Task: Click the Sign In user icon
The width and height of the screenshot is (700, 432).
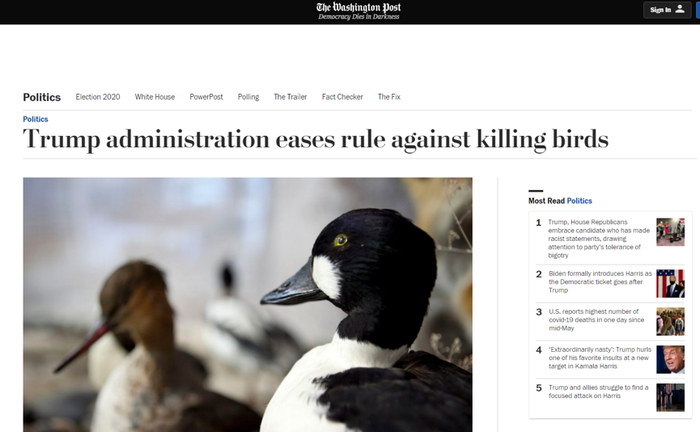Action: pos(679,9)
